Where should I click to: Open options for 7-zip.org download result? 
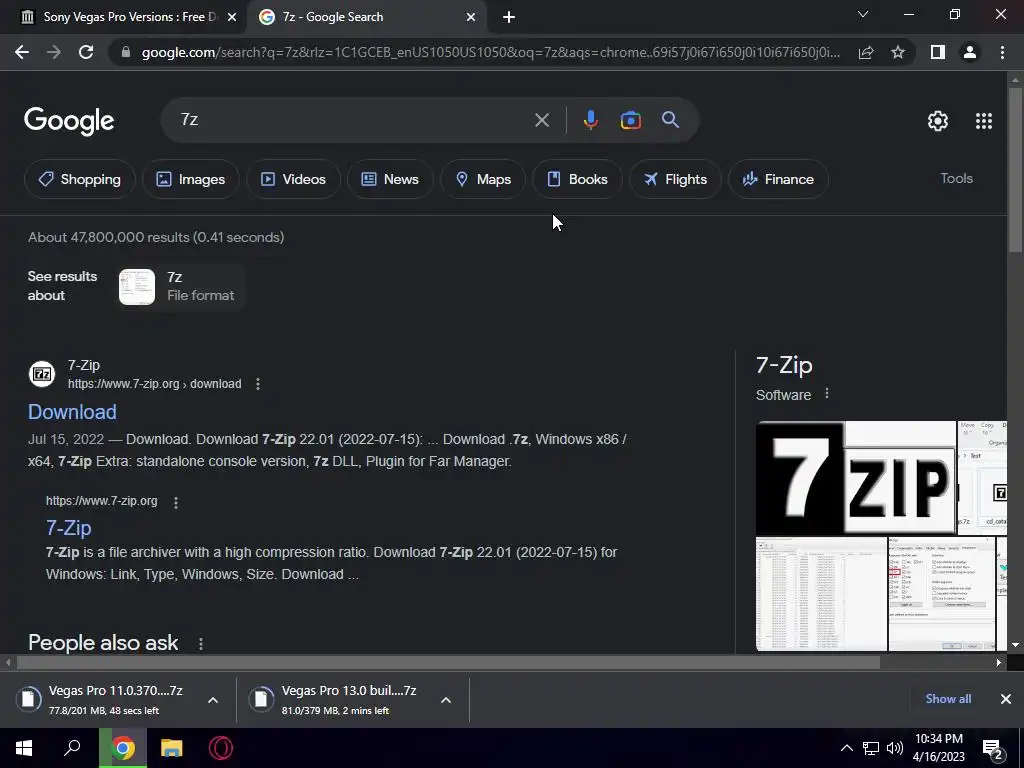[258, 384]
